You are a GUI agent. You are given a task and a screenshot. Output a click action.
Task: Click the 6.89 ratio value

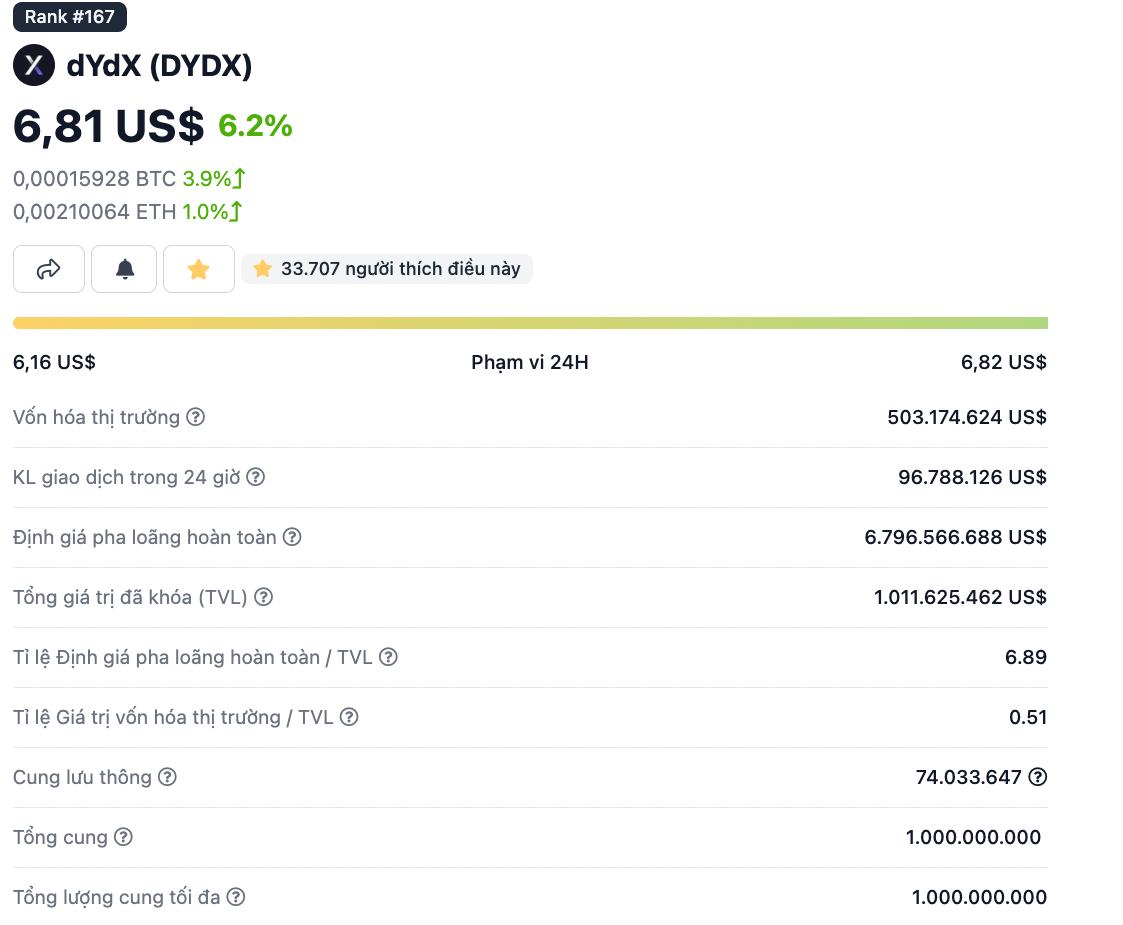point(1026,657)
